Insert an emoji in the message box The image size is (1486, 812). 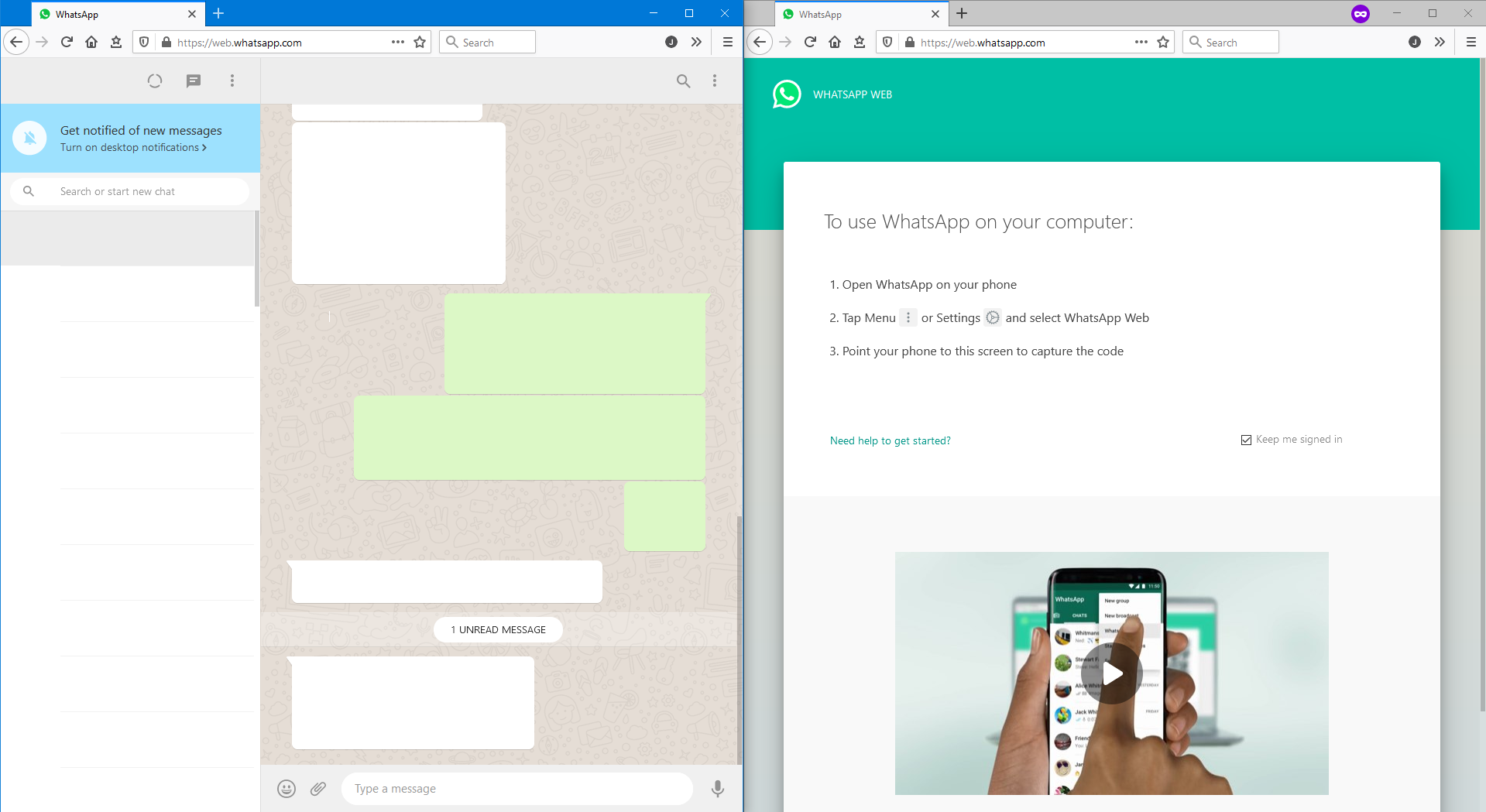tap(286, 788)
